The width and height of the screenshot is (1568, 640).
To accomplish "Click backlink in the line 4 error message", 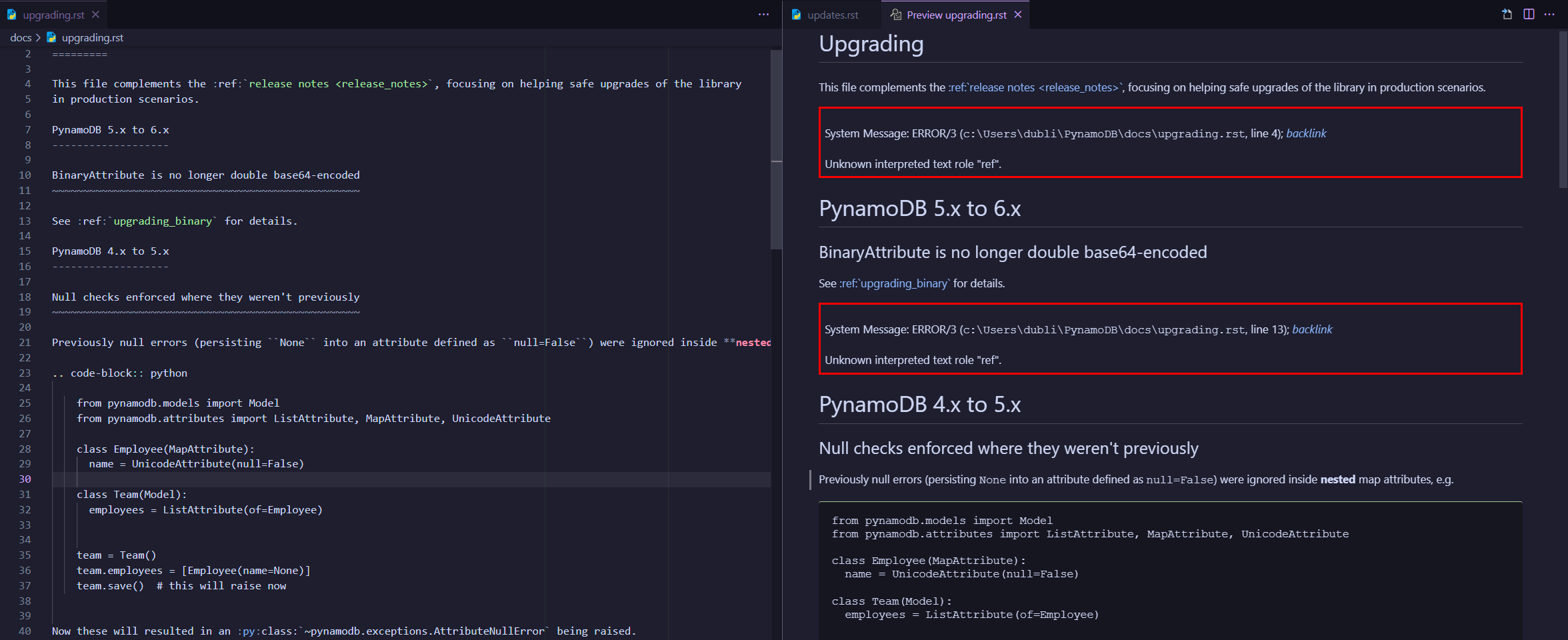I will (1306, 133).
